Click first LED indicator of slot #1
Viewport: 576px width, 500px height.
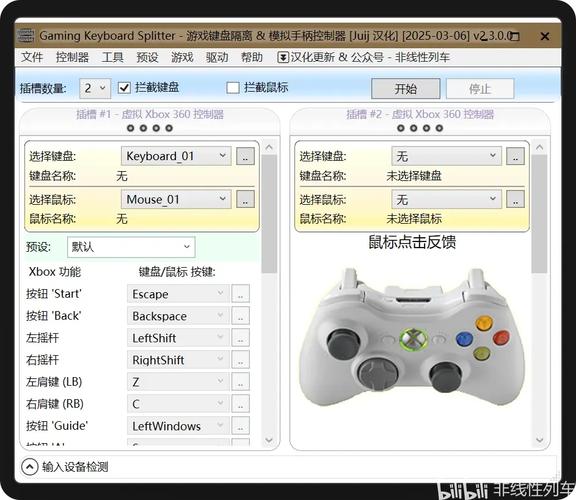click(130, 128)
